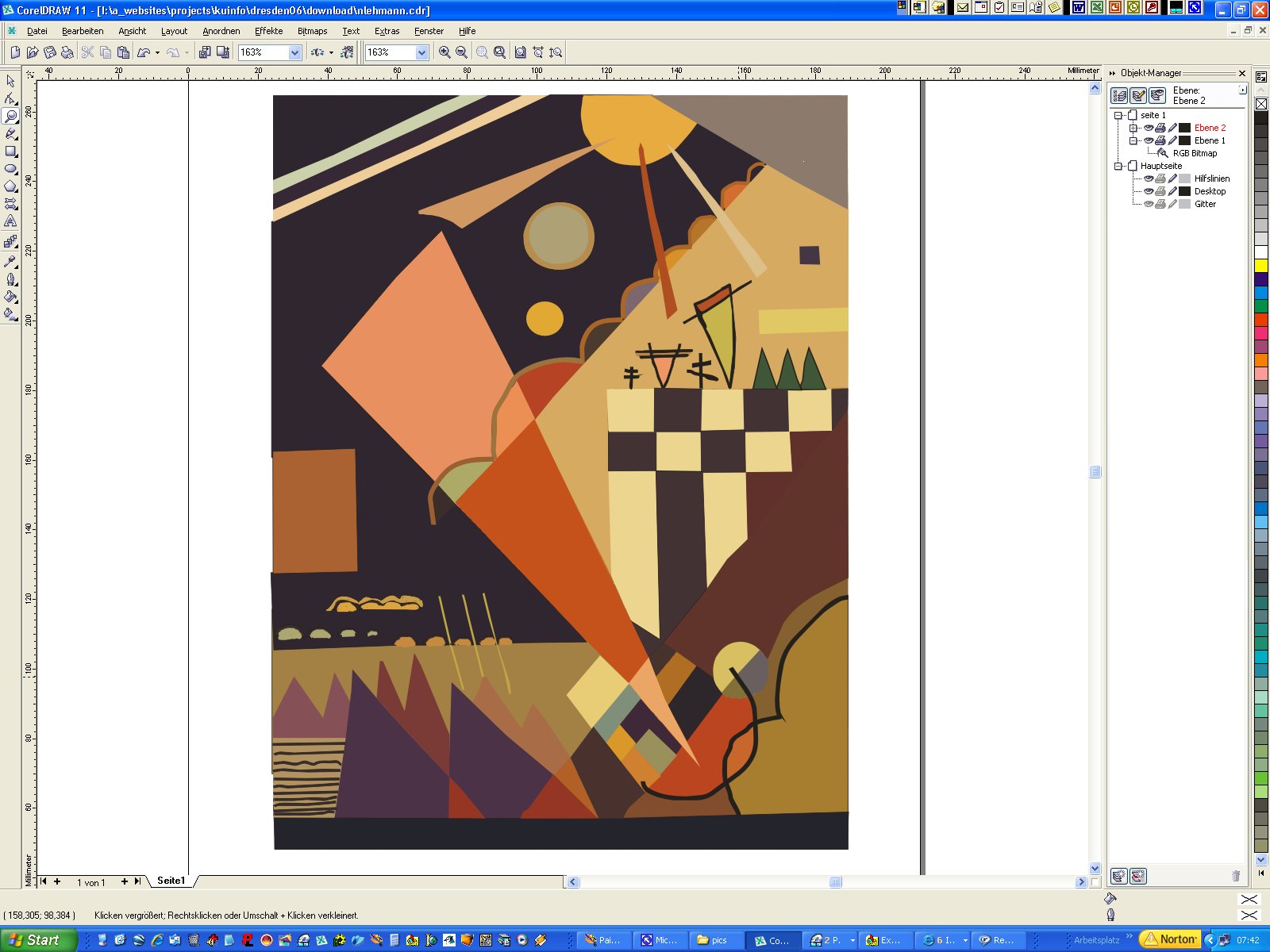Image resolution: width=1270 pixels, height=952 pixels.
Task: Click the Import icon in toolbar
Action: [x=205, y=52]
